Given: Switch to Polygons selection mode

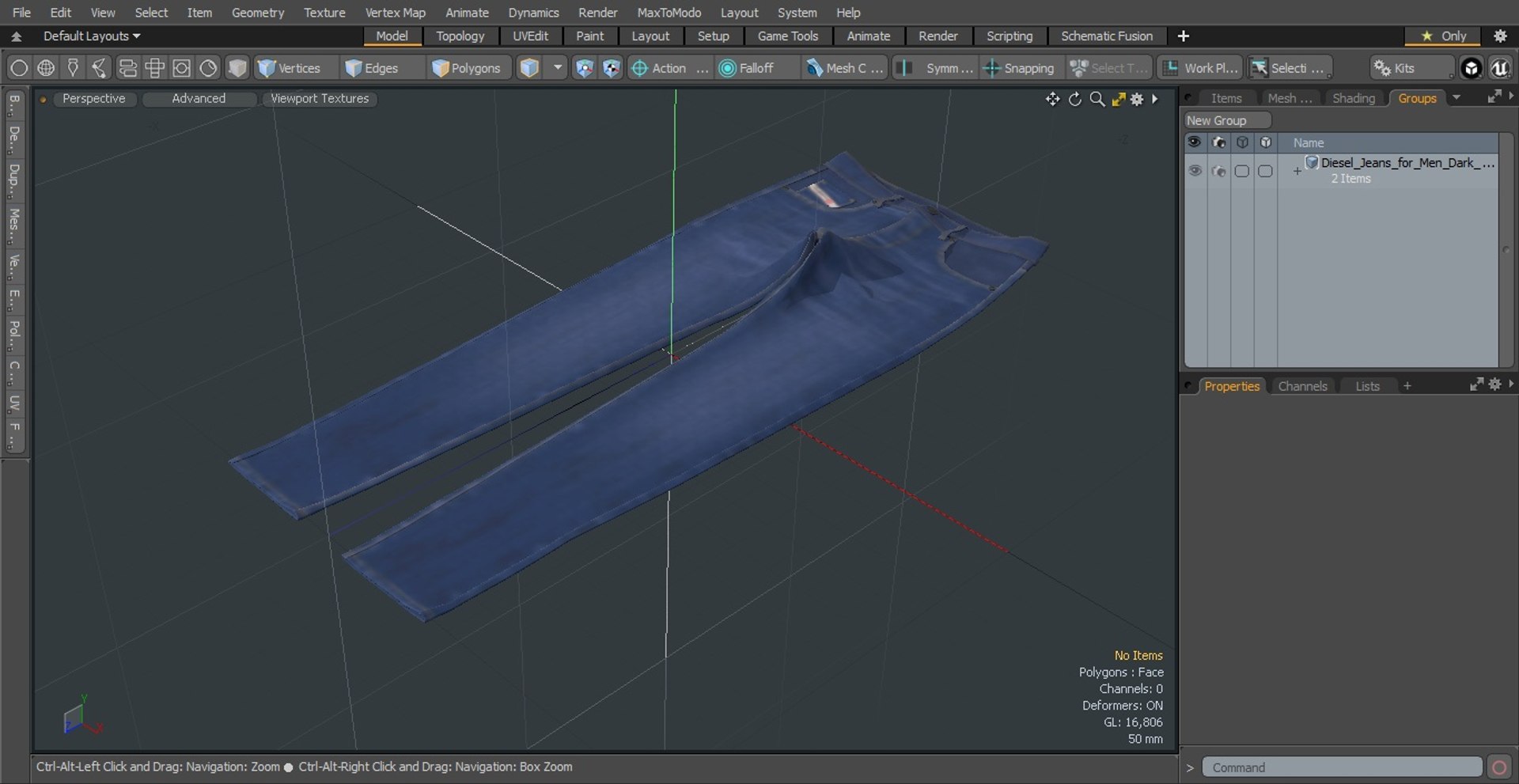Looking at the screenshot, I should [x=467, y=68].
